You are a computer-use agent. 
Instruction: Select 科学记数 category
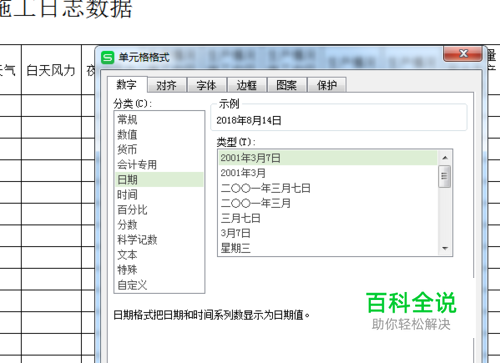point(159,240)
